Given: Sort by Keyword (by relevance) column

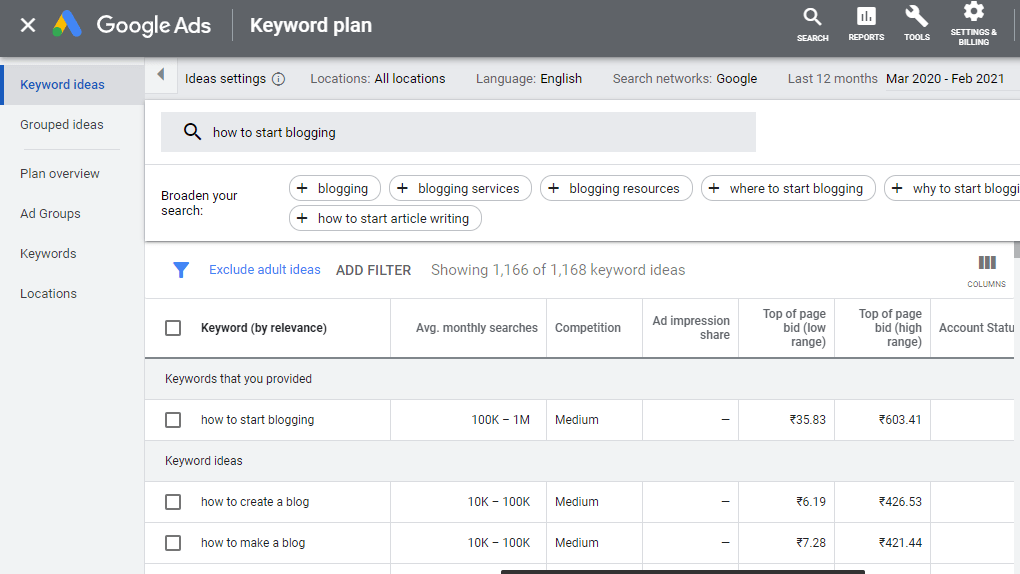Looking at the screenshot, I should (x=263, y=328).
